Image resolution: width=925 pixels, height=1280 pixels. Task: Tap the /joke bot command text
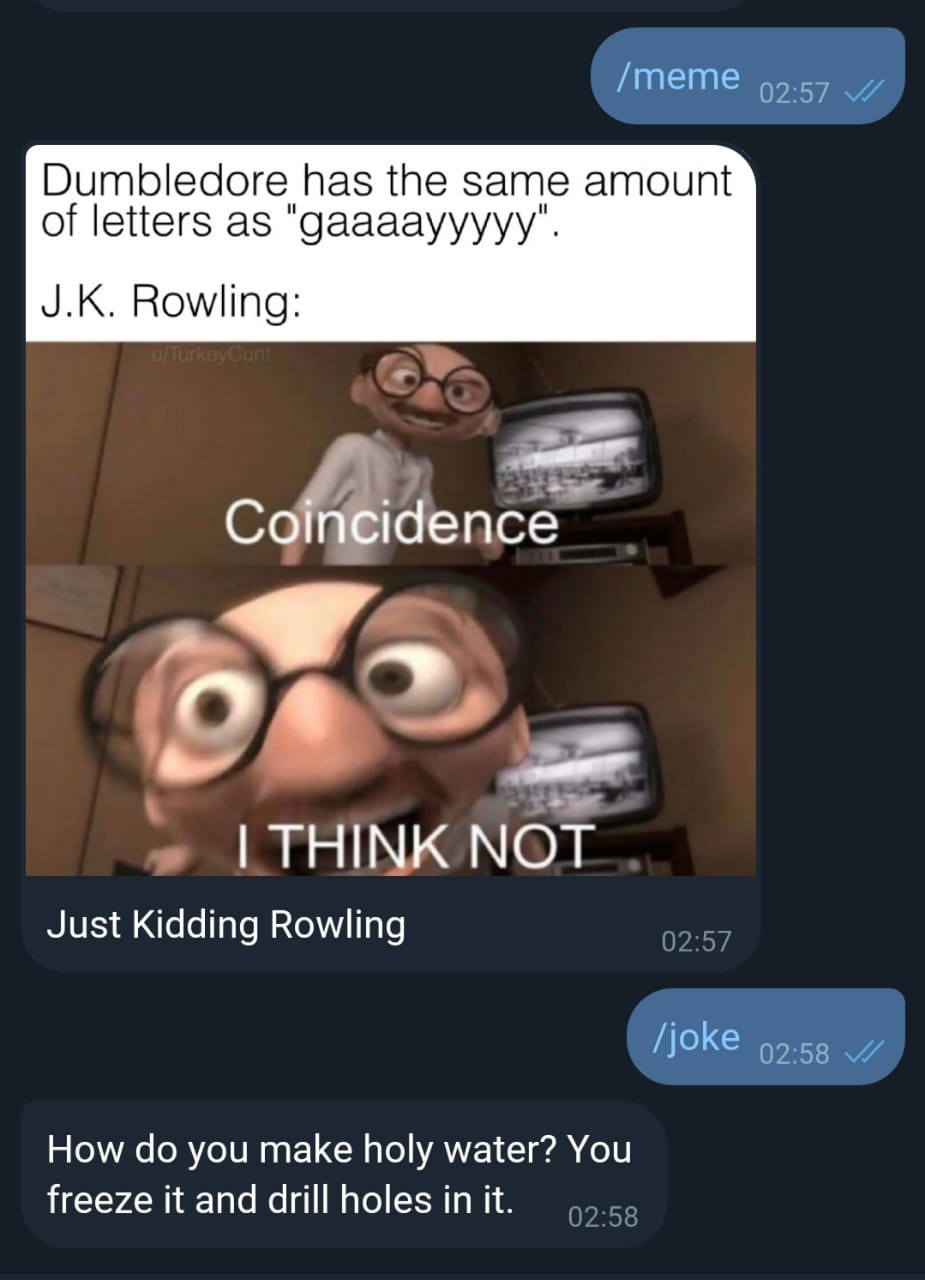(696, 1037)
